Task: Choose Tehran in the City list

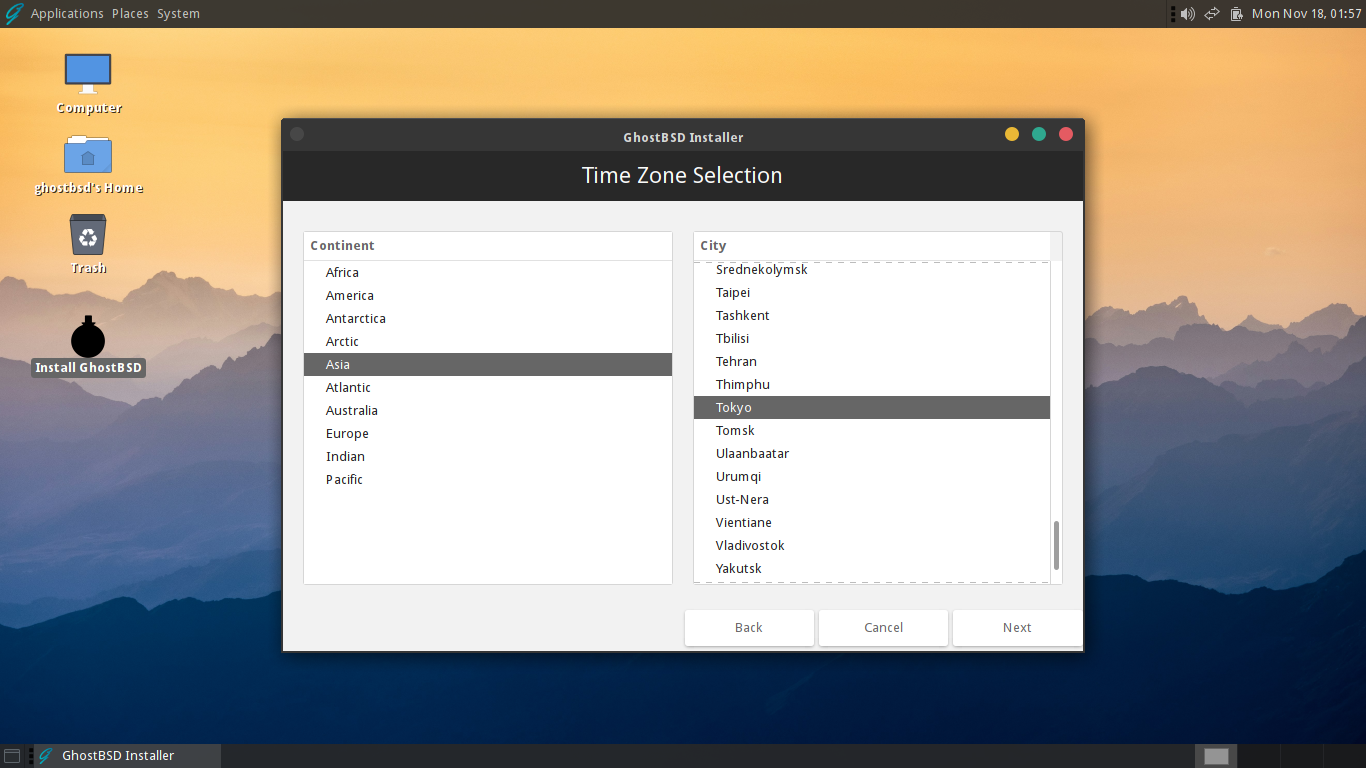Action: point(872,362)
